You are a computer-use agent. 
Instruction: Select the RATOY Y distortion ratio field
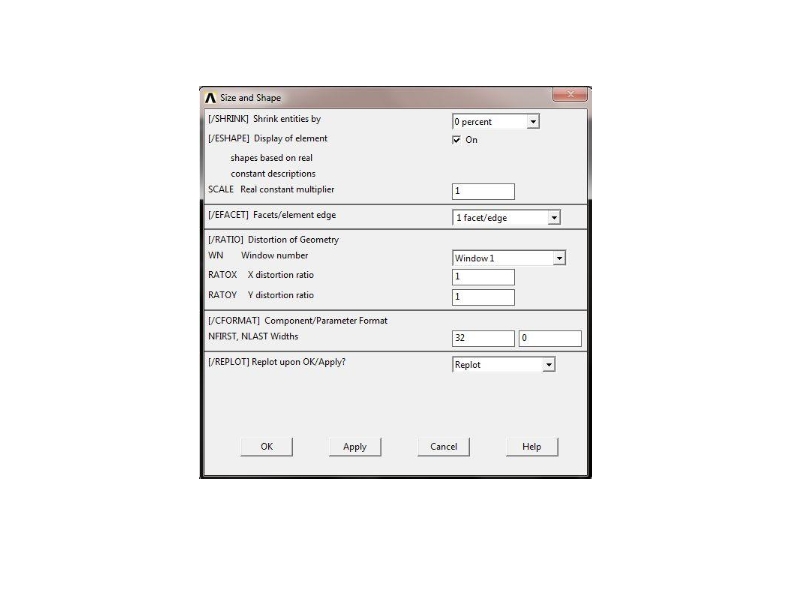point(483,297)
